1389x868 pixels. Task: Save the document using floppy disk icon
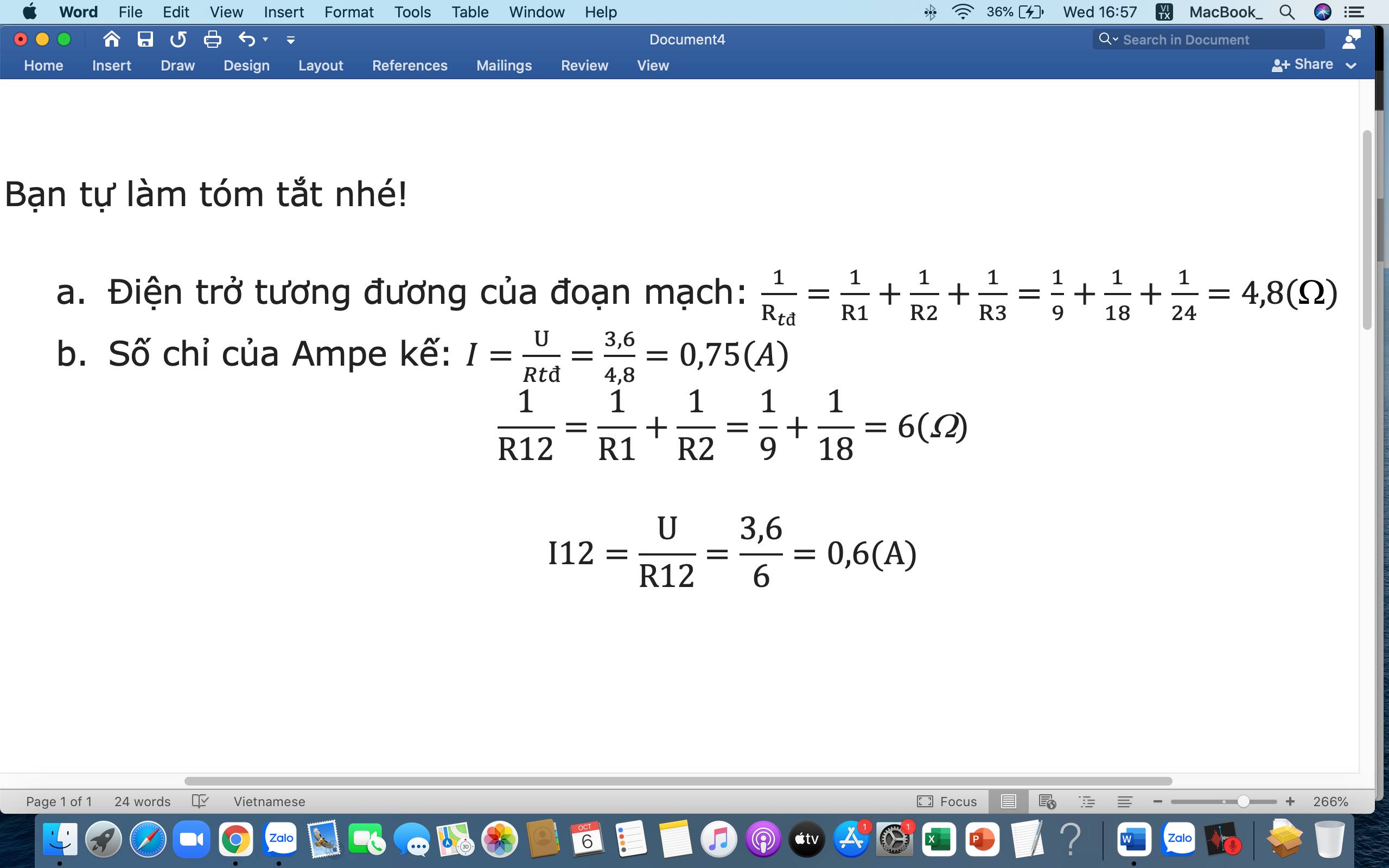point(145,39)
